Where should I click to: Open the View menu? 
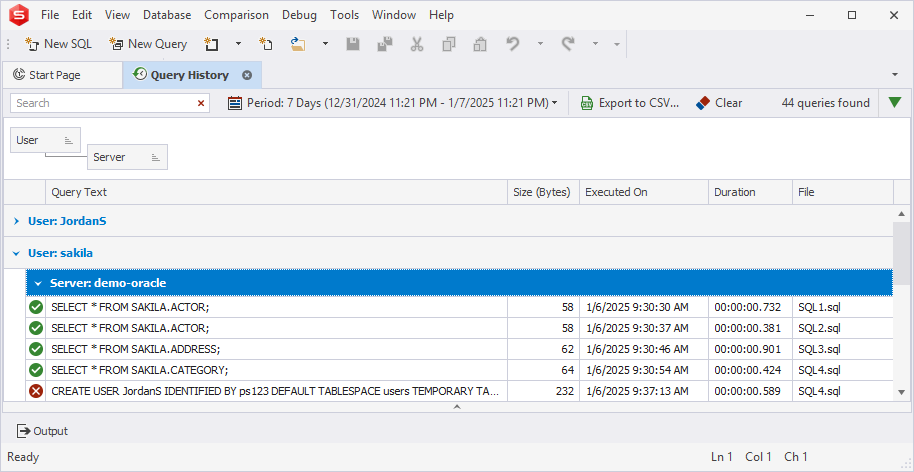[x=117, y=15]
